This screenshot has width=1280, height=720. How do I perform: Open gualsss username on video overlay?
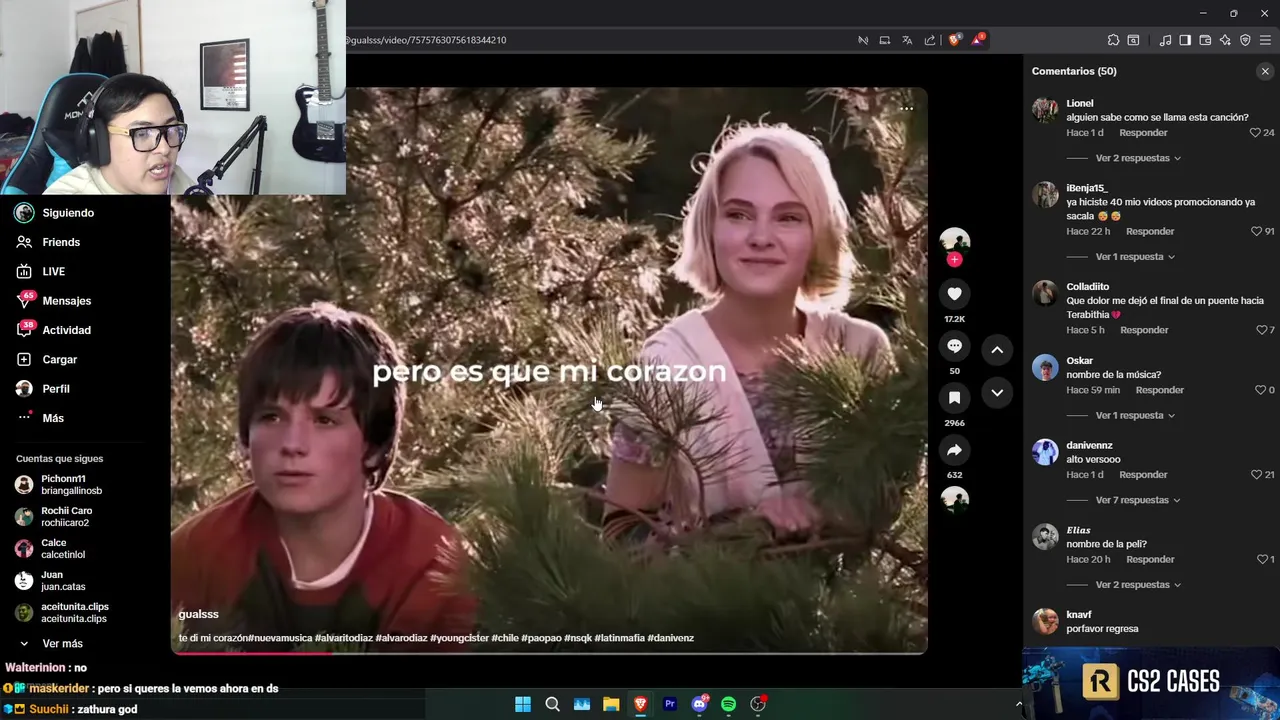(x=198, y=614)
